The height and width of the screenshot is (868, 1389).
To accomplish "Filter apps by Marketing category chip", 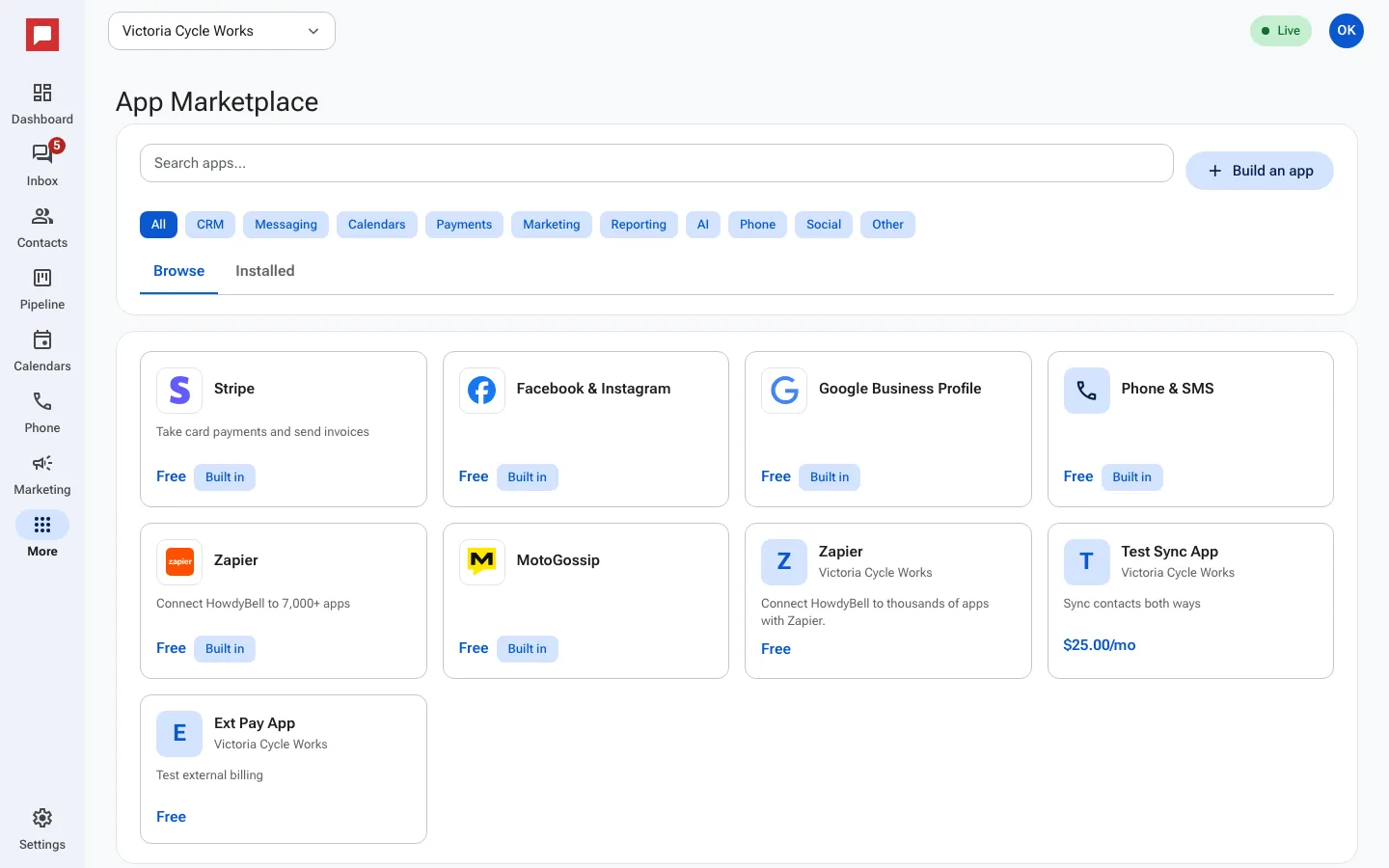I will click(x=552, y=225).
